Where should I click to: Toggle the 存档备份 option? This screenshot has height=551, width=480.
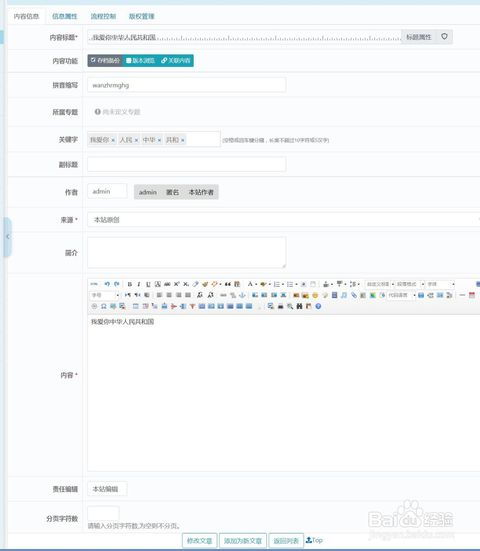click(105, 60)
